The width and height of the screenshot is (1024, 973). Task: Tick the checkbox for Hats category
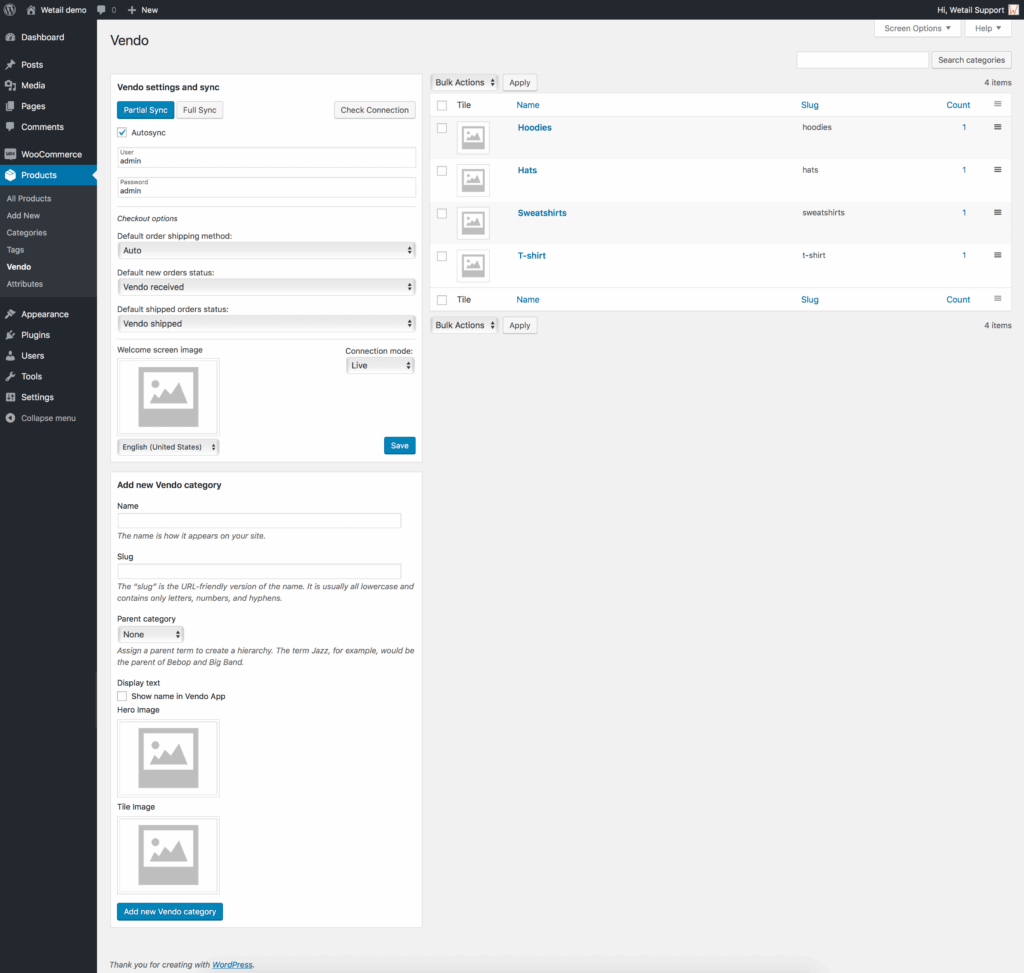442,171
